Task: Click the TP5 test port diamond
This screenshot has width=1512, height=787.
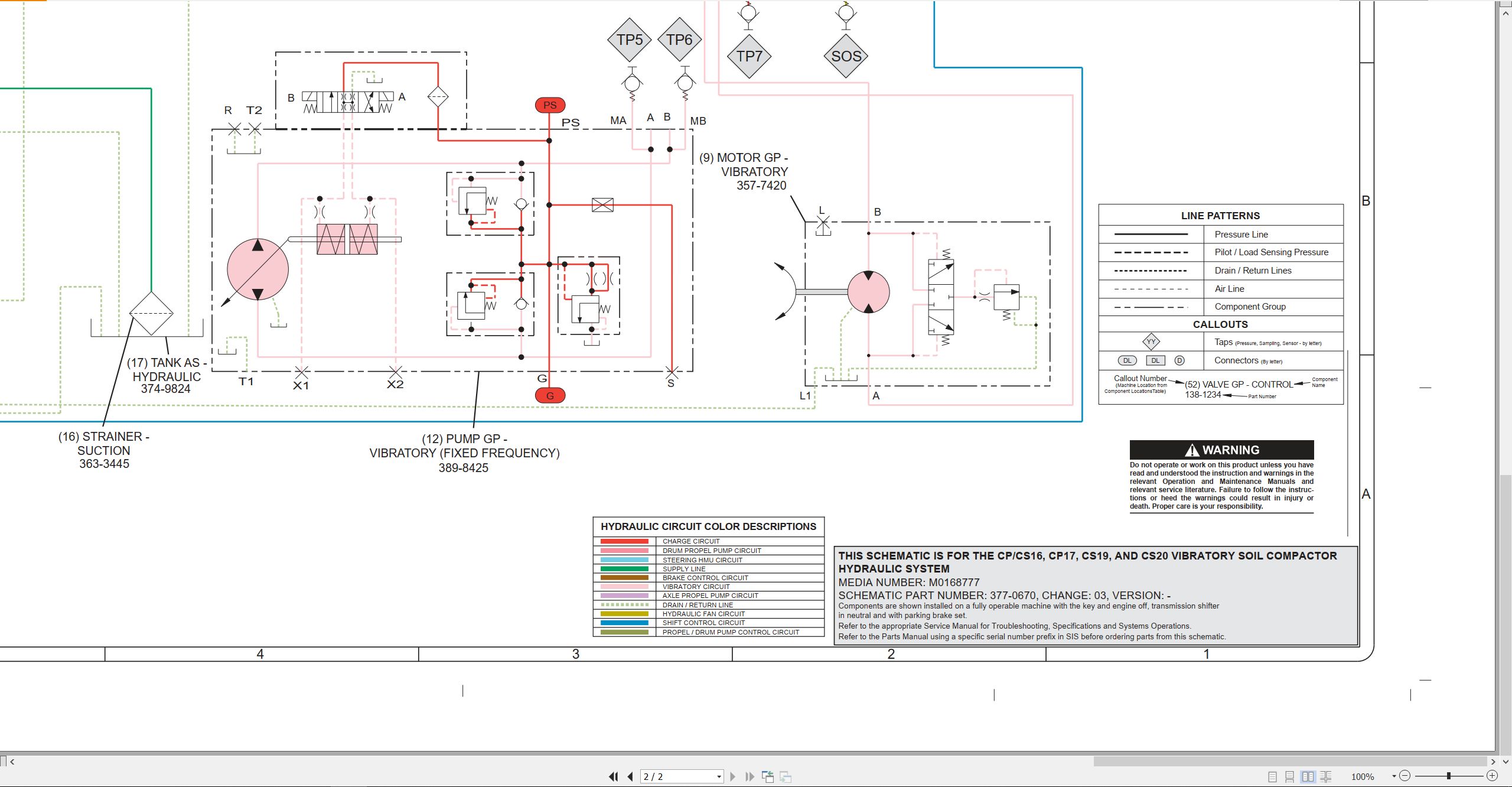Action: [x=630, y=40]
